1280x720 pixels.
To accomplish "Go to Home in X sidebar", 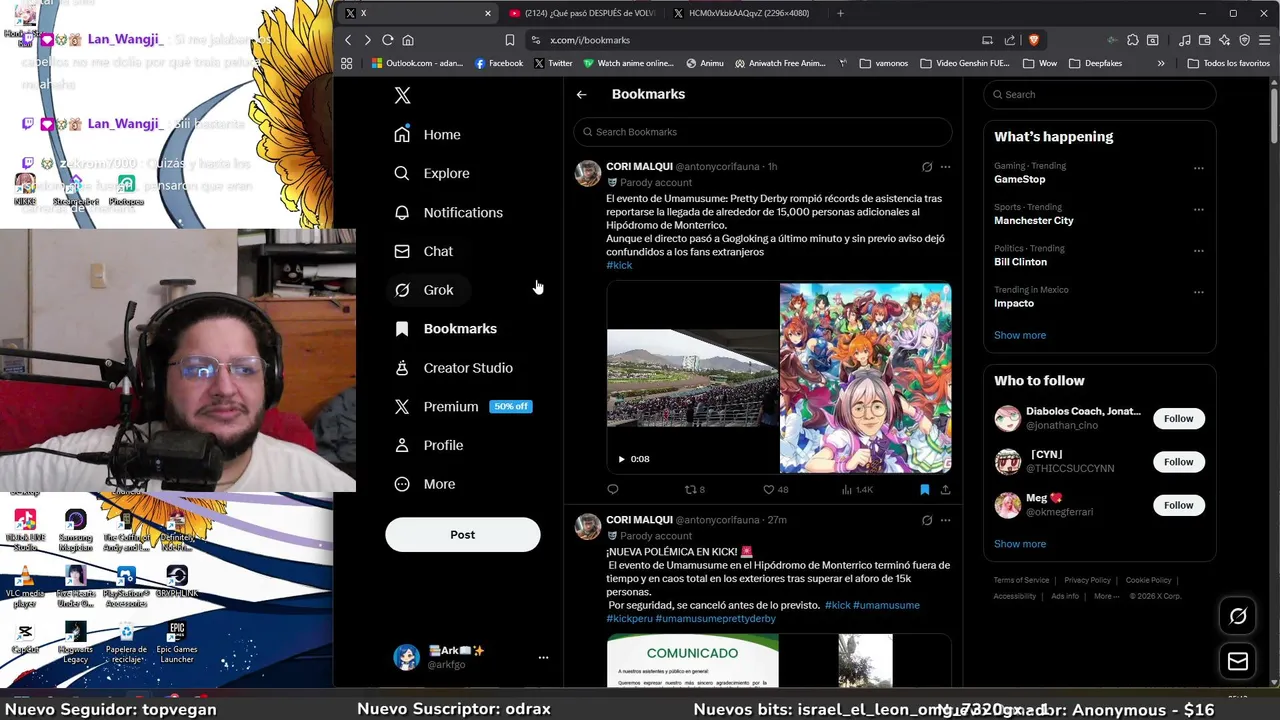I will coord(428,134).
